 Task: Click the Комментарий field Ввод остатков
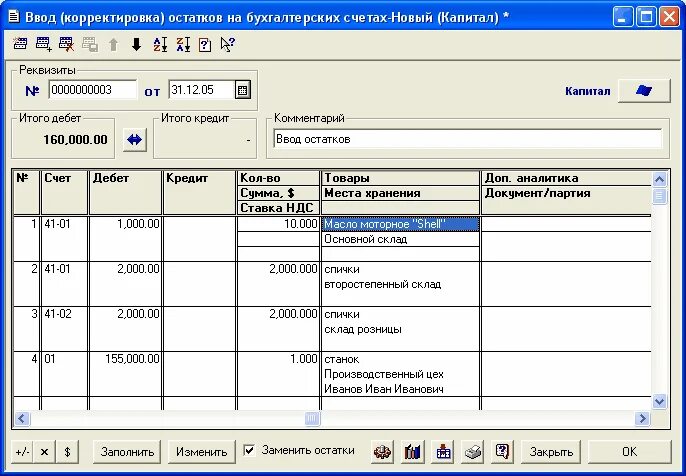[x=467, y=140]
